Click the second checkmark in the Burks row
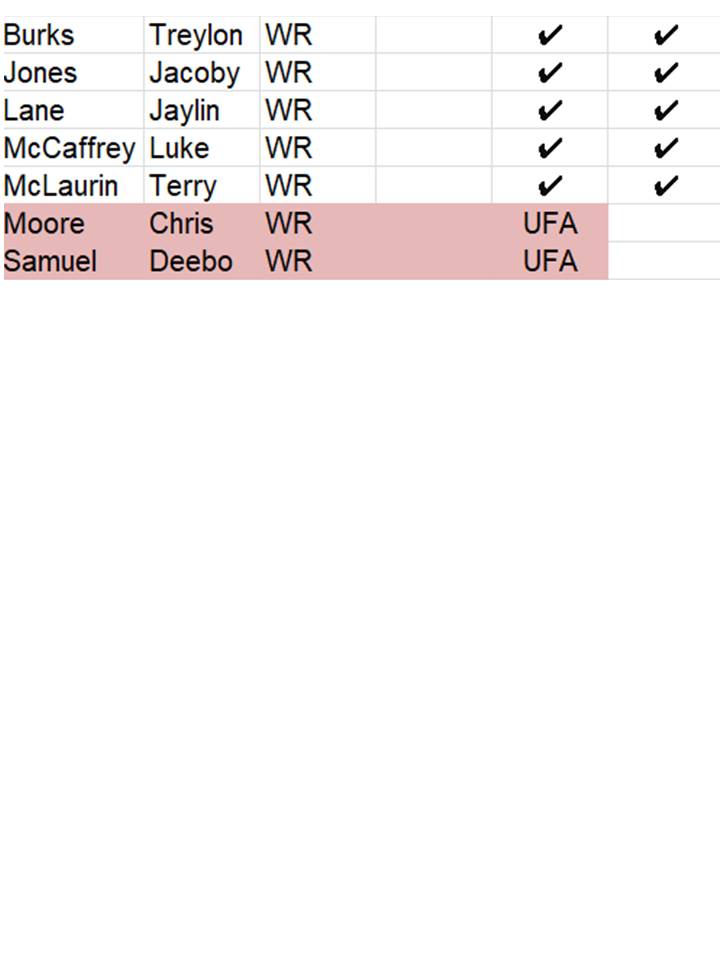This screenshot has height=960, width=720. 665,36
